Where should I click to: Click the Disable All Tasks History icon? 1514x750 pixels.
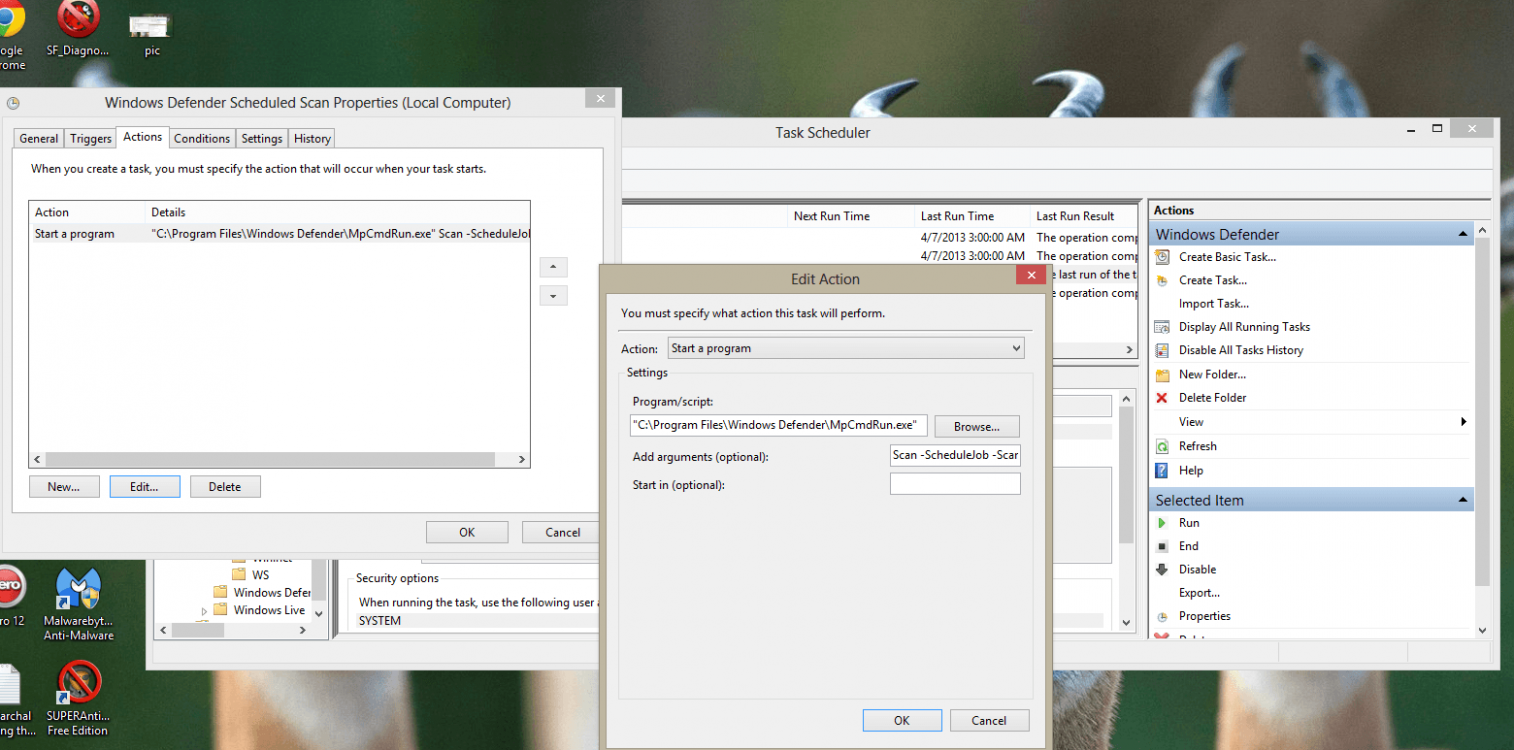[1162, 350]
